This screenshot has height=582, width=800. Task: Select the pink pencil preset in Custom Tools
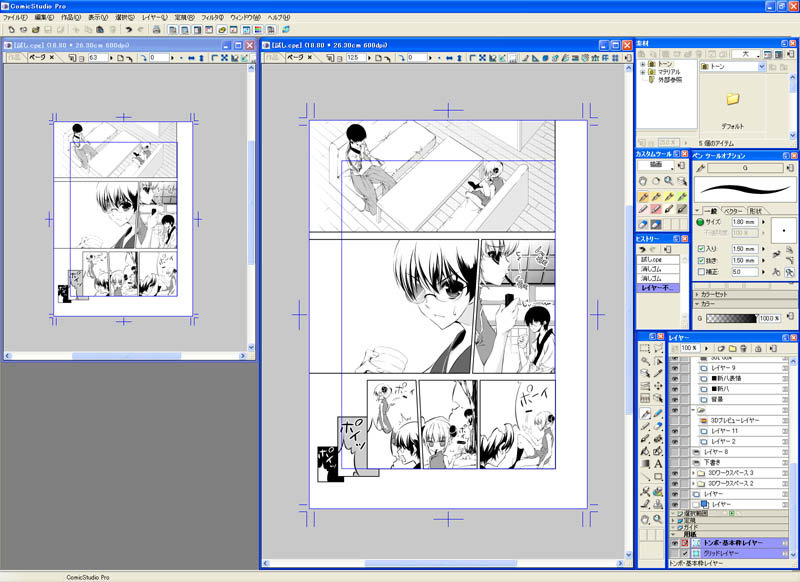(656, 209)
